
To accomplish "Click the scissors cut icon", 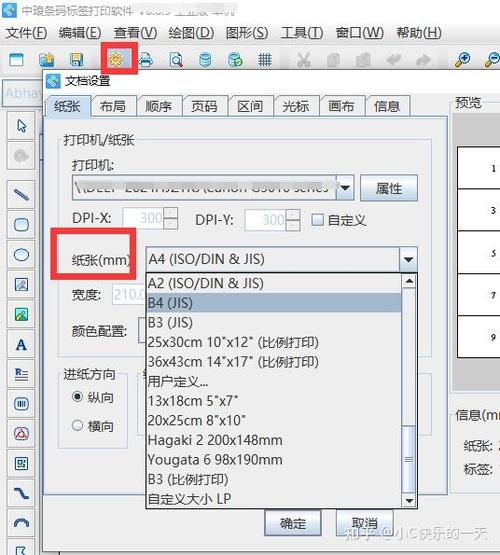I will (x=304, y=60).
